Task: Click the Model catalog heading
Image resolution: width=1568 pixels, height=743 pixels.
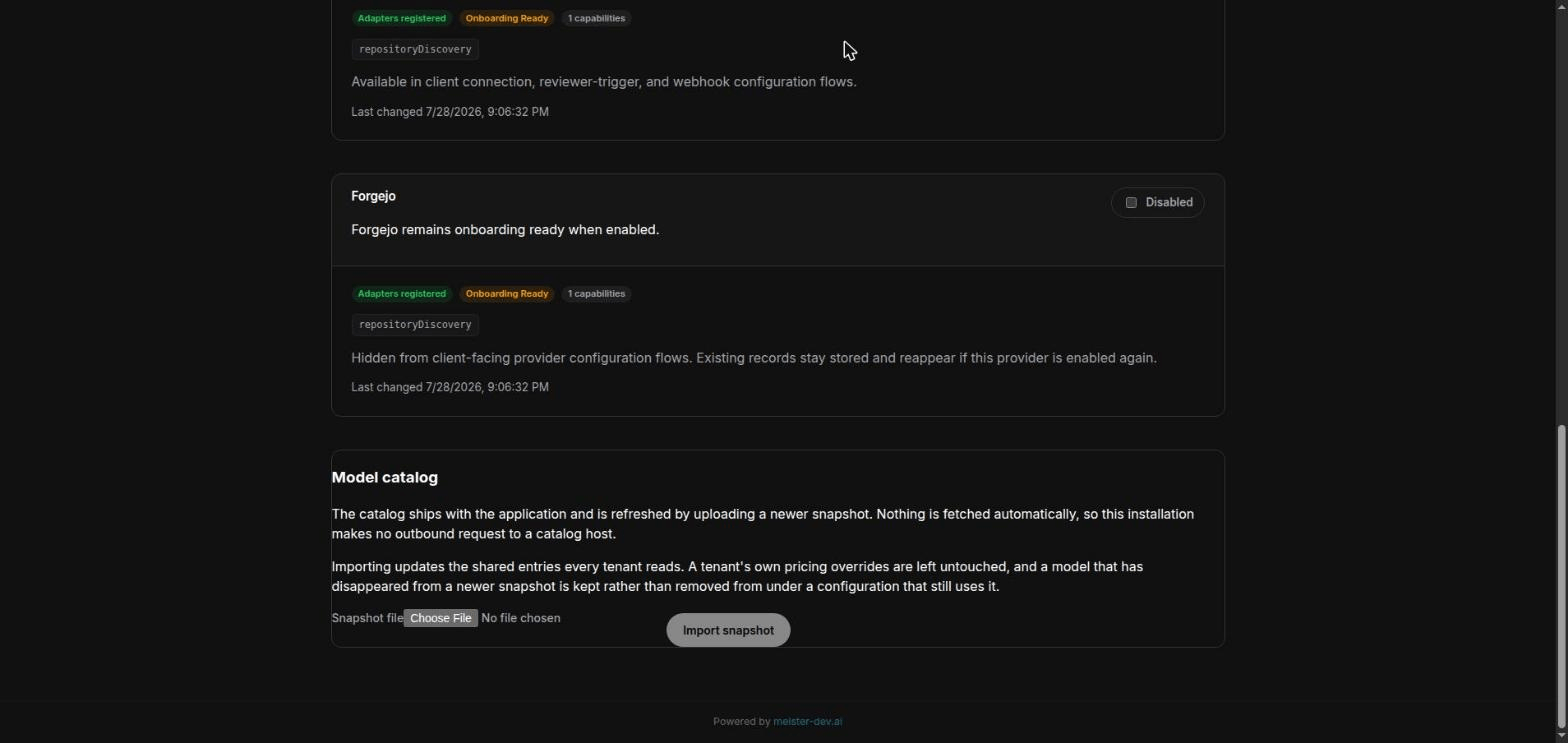Action: tap(385, 478)
